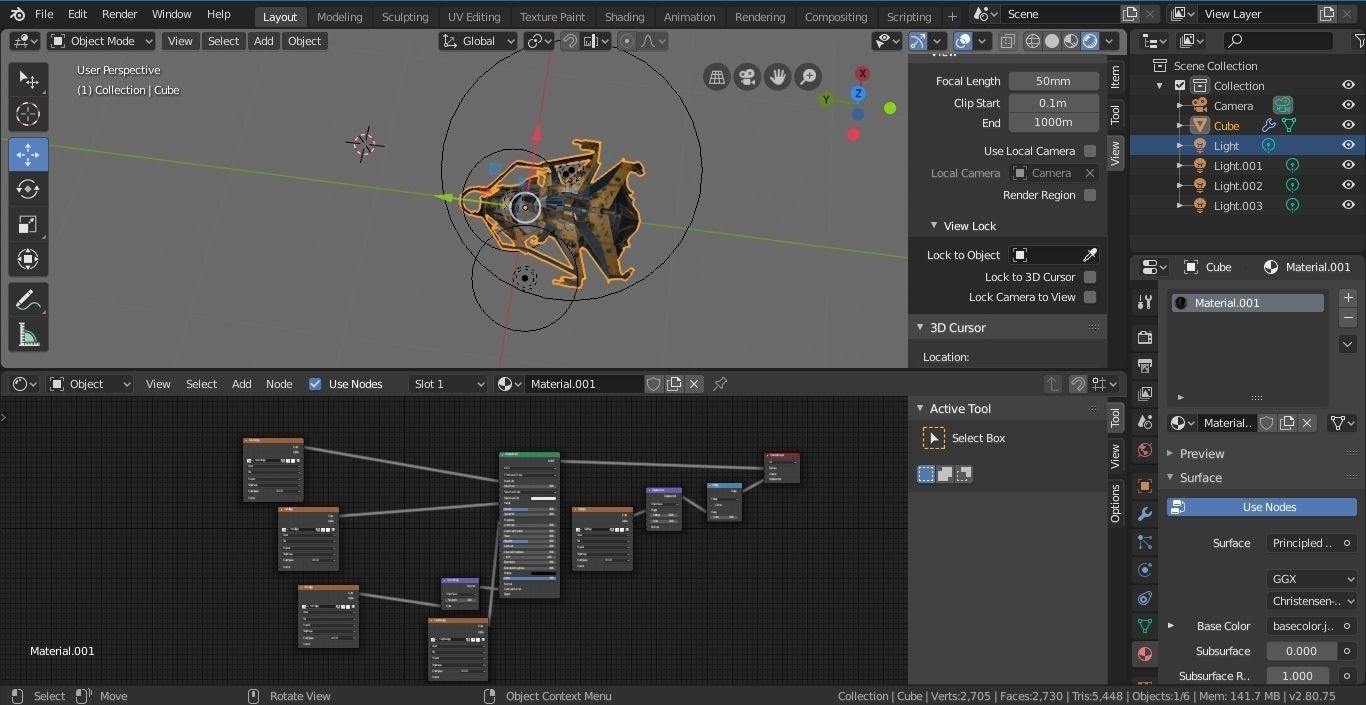Open the File menu
Viewport: 1366px width, 705px height.
44,14
